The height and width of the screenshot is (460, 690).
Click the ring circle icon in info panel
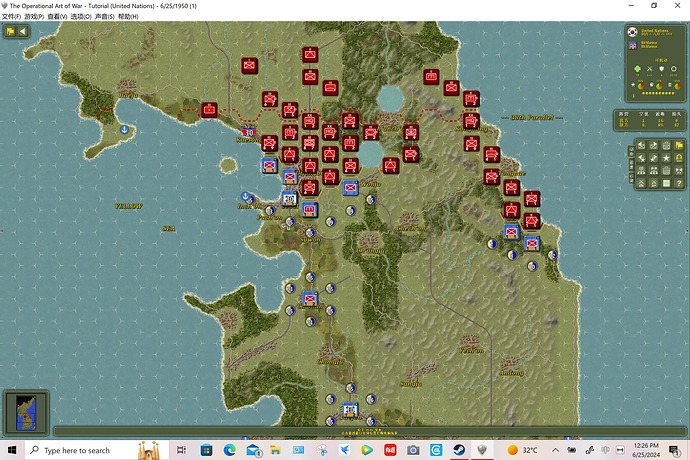click(674, 69)
